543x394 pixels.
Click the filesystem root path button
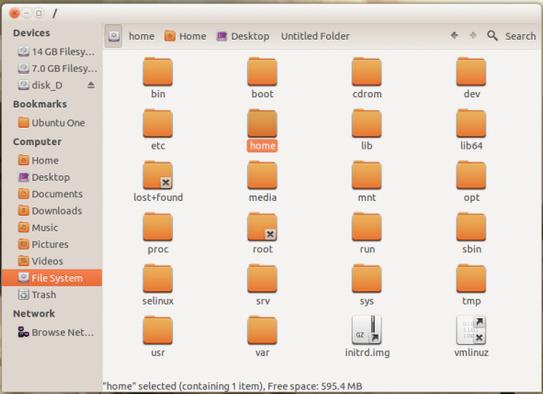(113, 36)
